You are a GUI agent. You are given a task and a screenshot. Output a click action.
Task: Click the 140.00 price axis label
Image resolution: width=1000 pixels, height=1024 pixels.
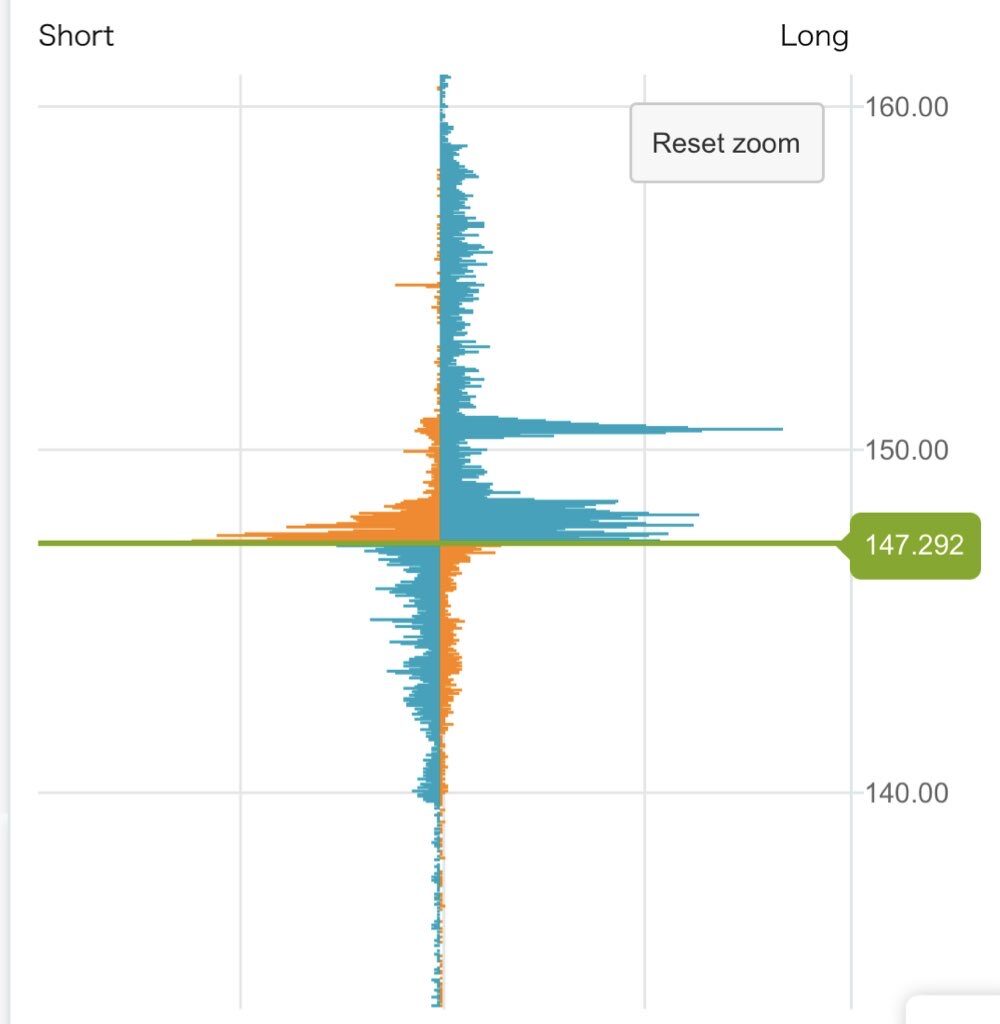(907, 793)
